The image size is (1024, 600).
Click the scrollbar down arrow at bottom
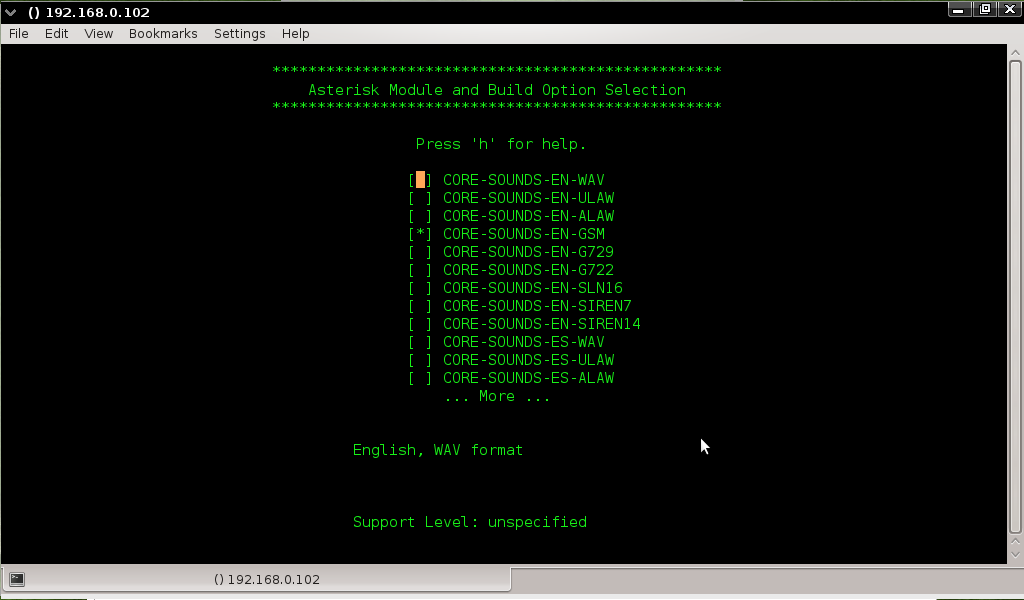pyautogui.click(x=1015, y=555)
